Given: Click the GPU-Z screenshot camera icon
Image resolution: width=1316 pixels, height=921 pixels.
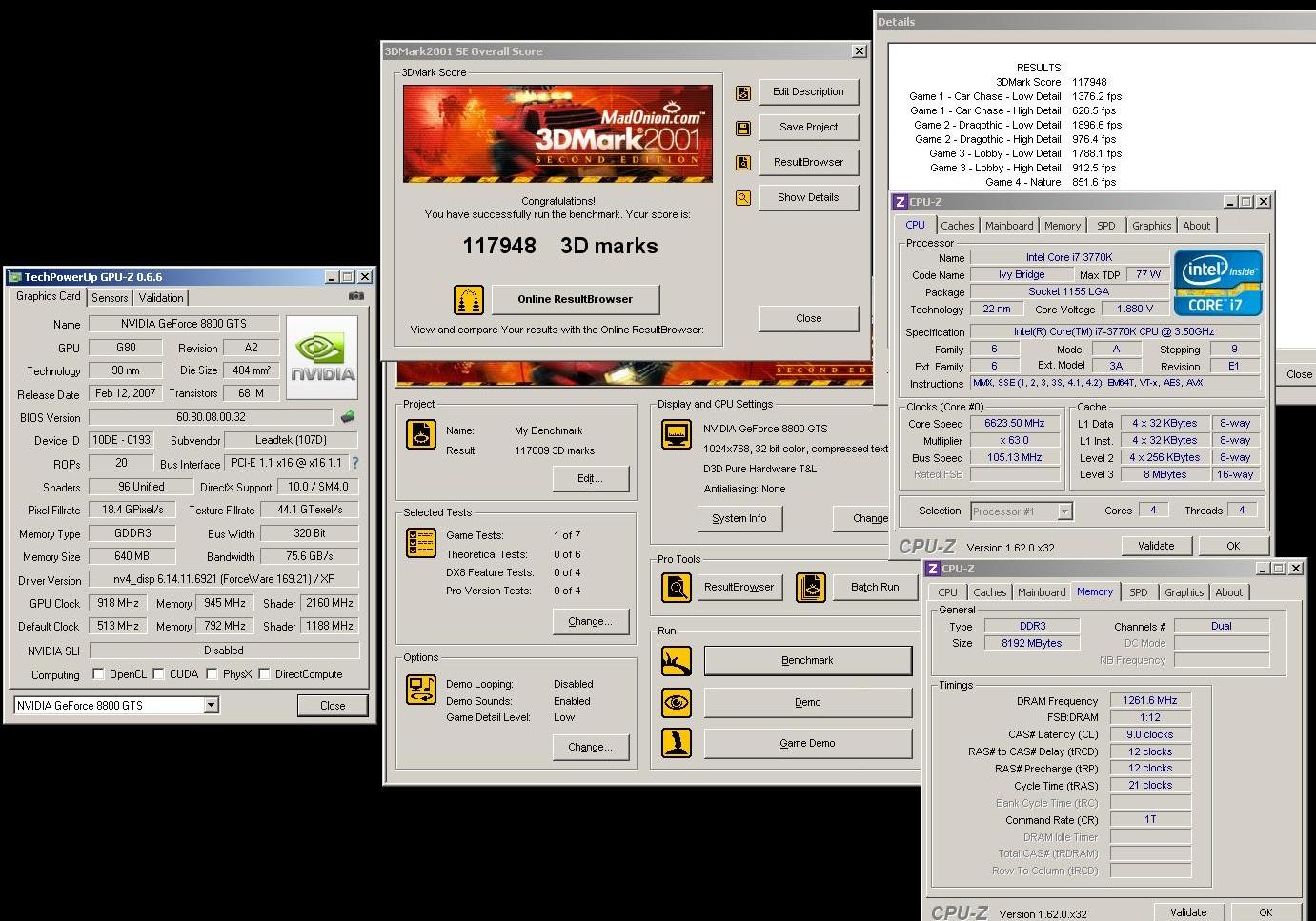Looking at the screenshot, I should [355, 296].
